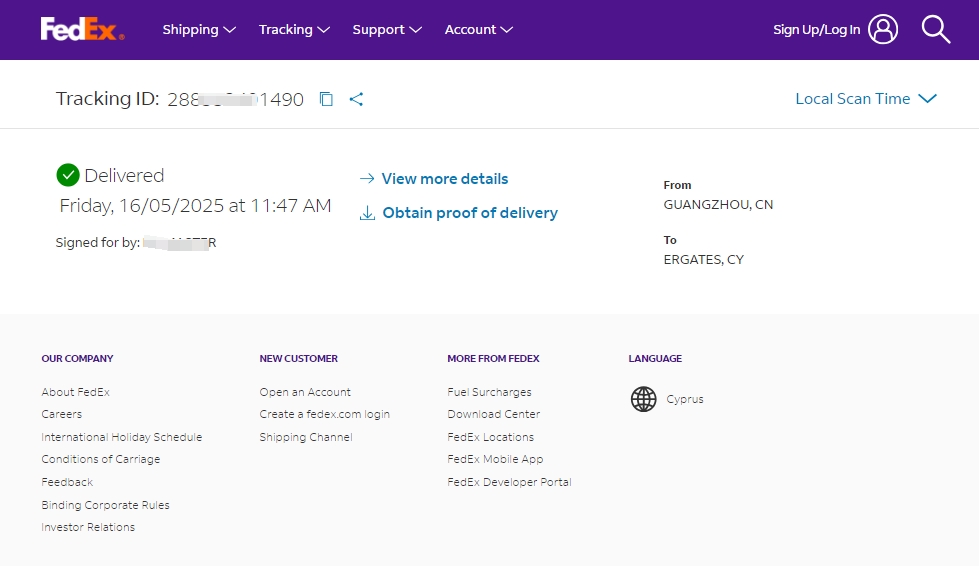The width and height of the screenshot is (979, 566).
Task: Click the NEW CUSTOMER heading
Action: coord(298,358)
